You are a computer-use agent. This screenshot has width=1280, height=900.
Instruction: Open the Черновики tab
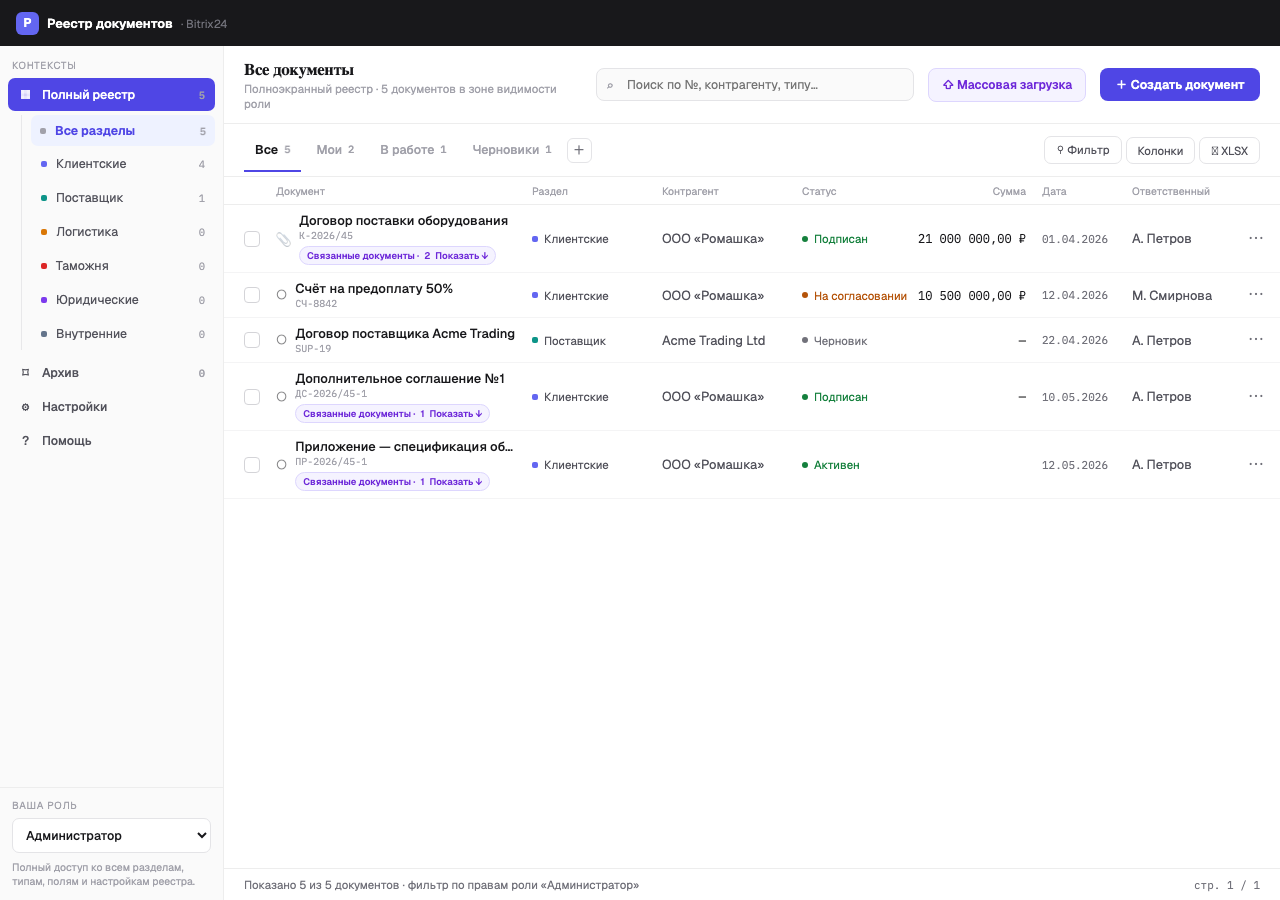click(x=512, y=150)
